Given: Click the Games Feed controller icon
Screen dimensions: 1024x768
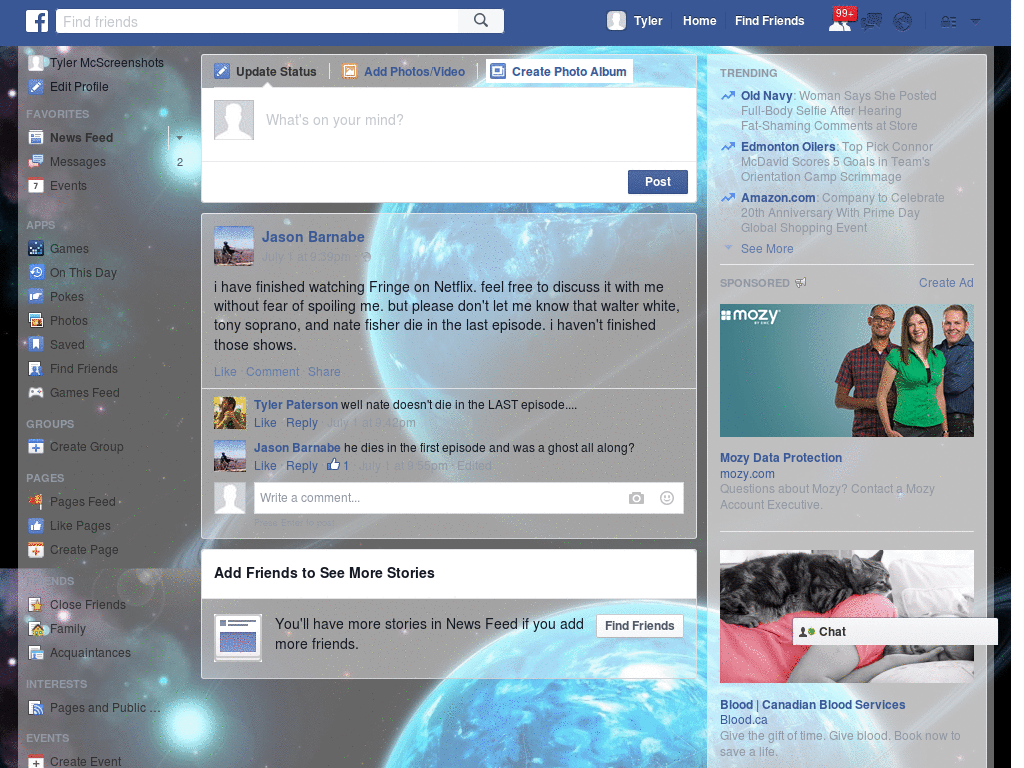Looking at the screenshot, I should (36, 392).
